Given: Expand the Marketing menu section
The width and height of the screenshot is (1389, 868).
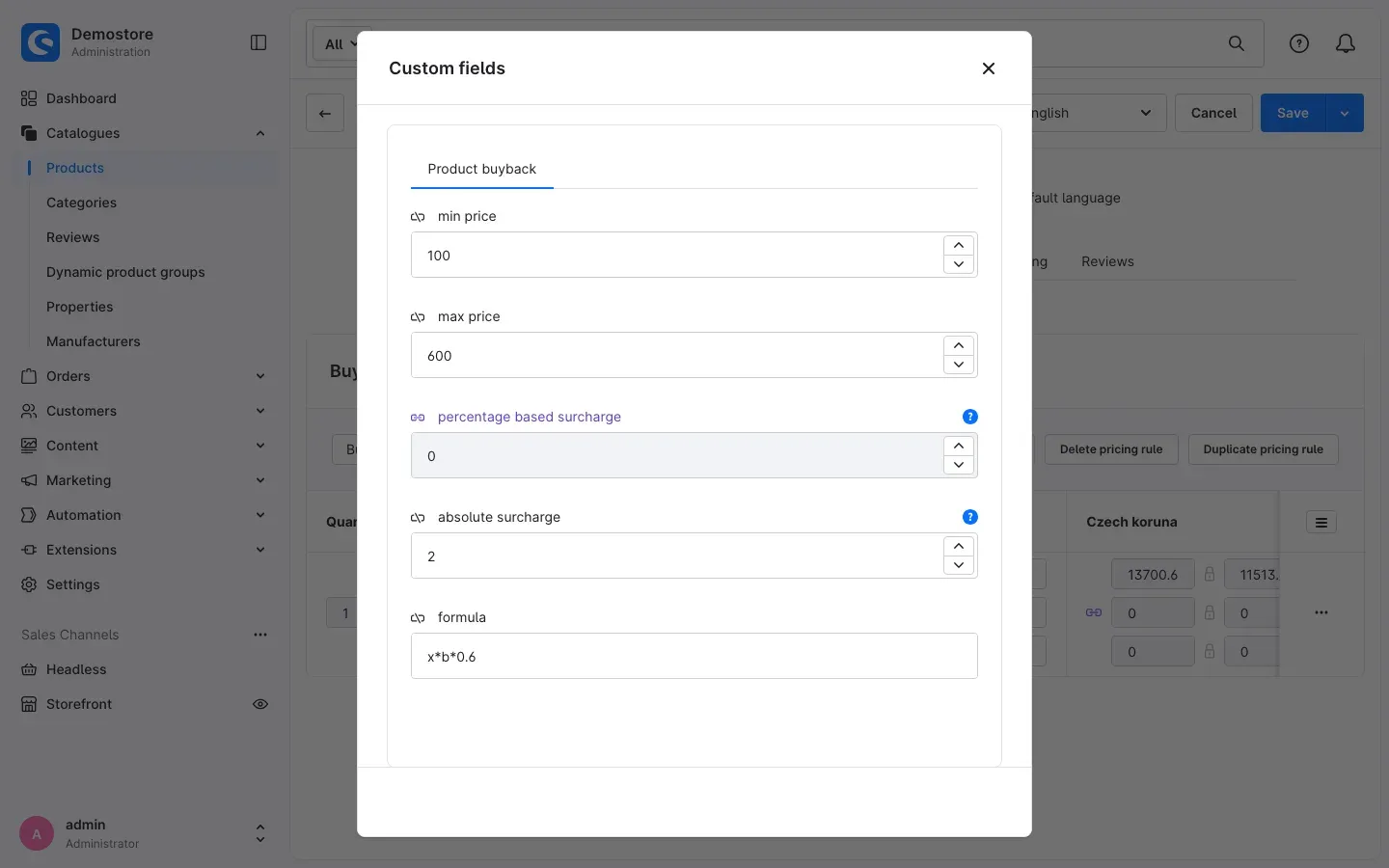Looking at the screenshot, I should (x=260, y=480).
